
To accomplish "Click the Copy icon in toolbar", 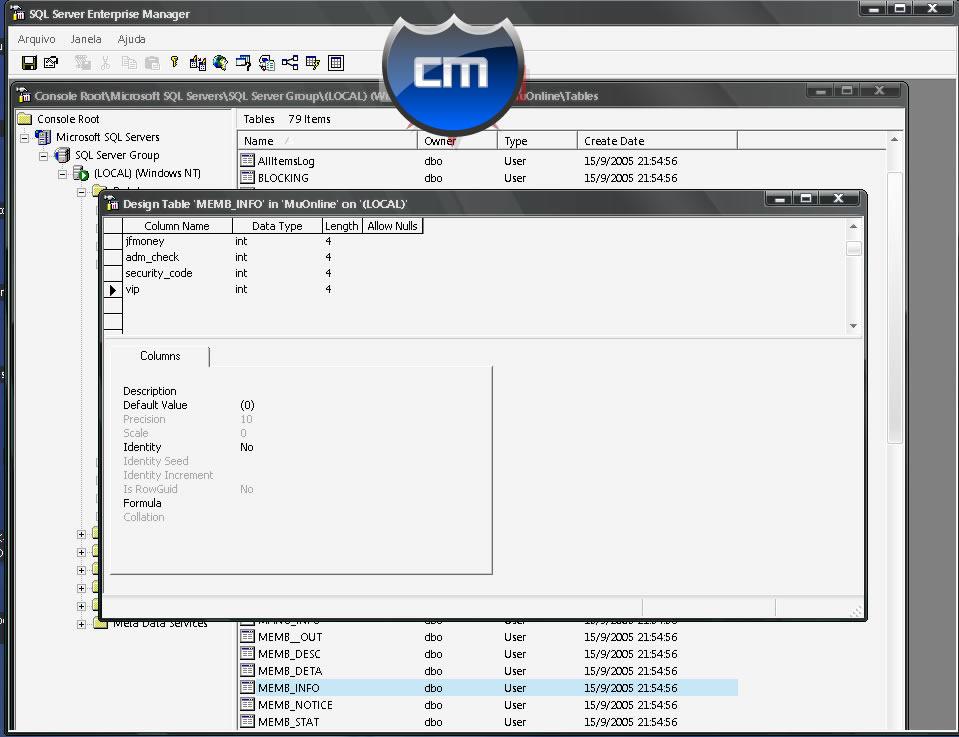I will [x=128, y=62].
